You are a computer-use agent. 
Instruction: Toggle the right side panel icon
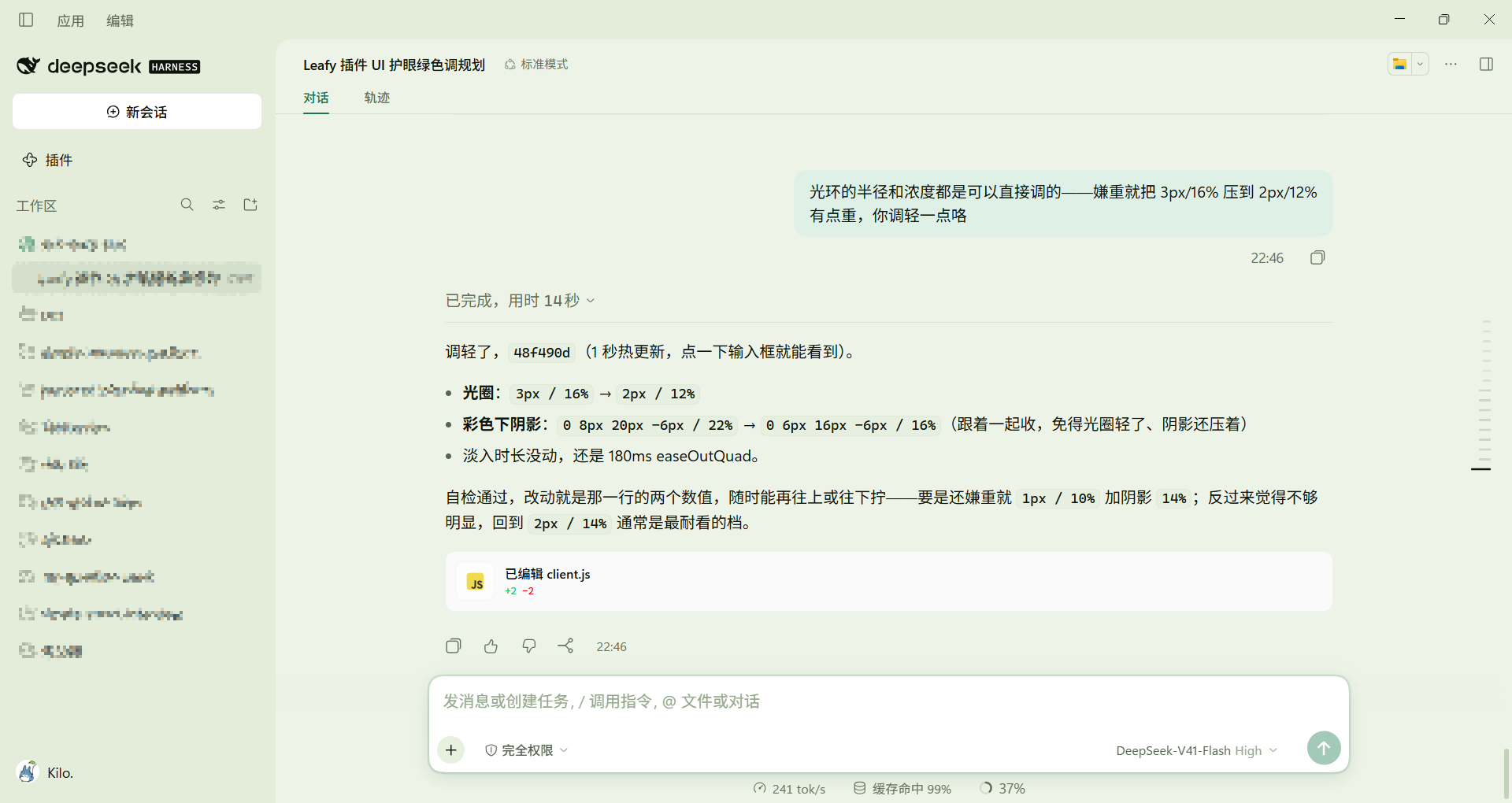[x=1486, y=65]
